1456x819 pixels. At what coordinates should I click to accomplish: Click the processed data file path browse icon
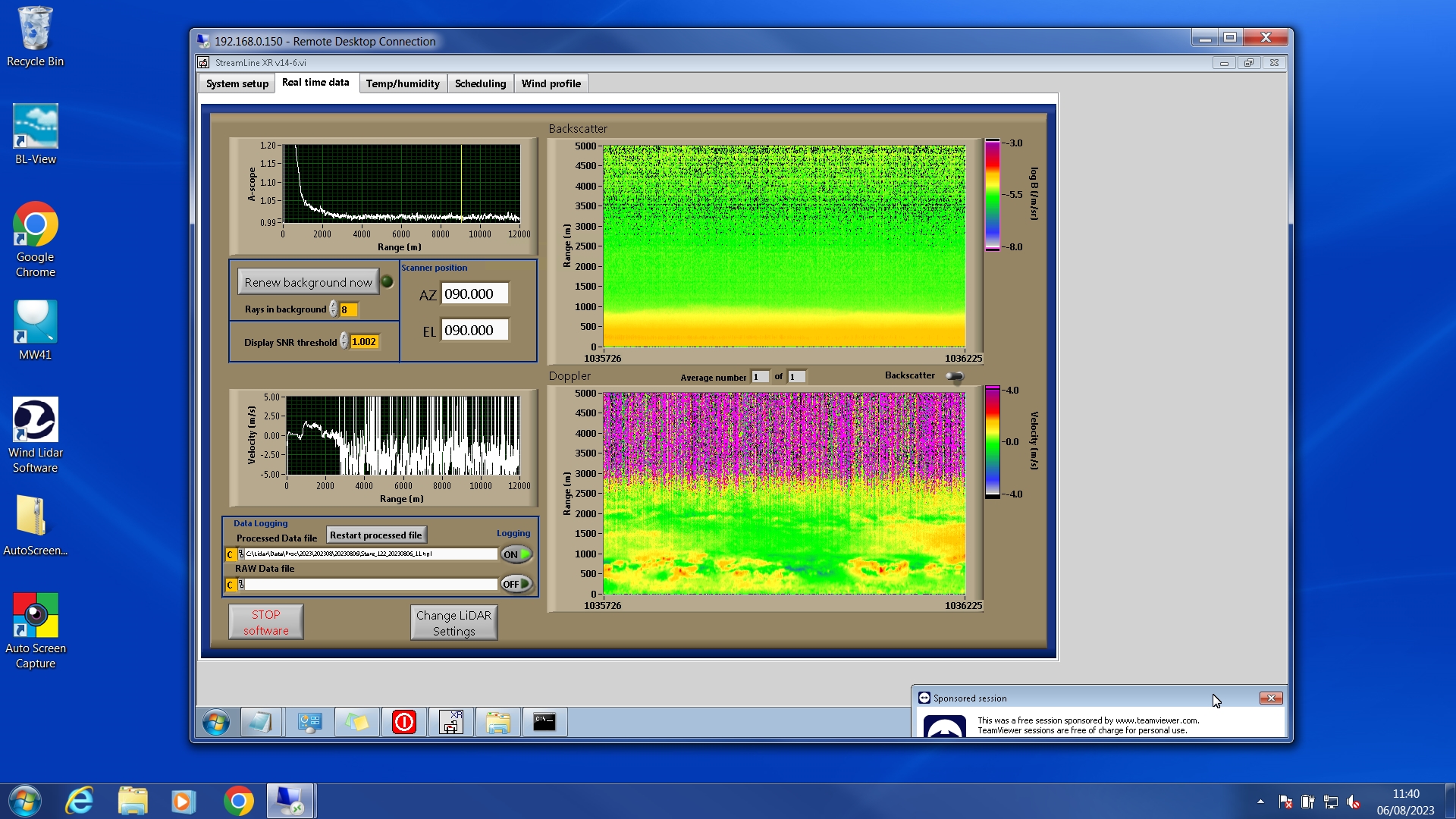(241, 554)
